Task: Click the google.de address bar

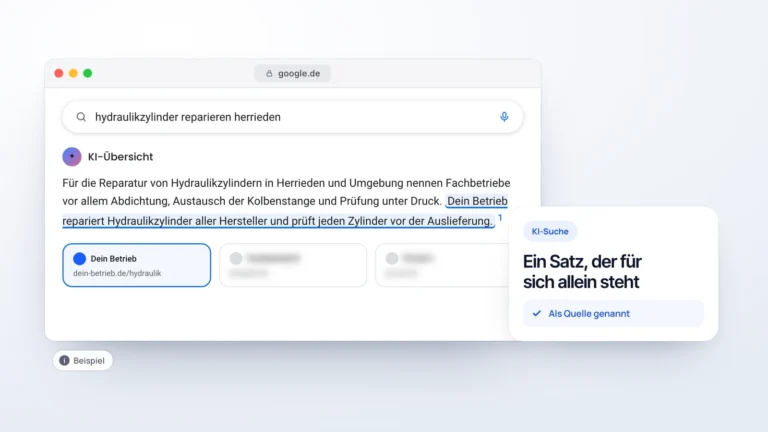Action: [x=292, y=73]
